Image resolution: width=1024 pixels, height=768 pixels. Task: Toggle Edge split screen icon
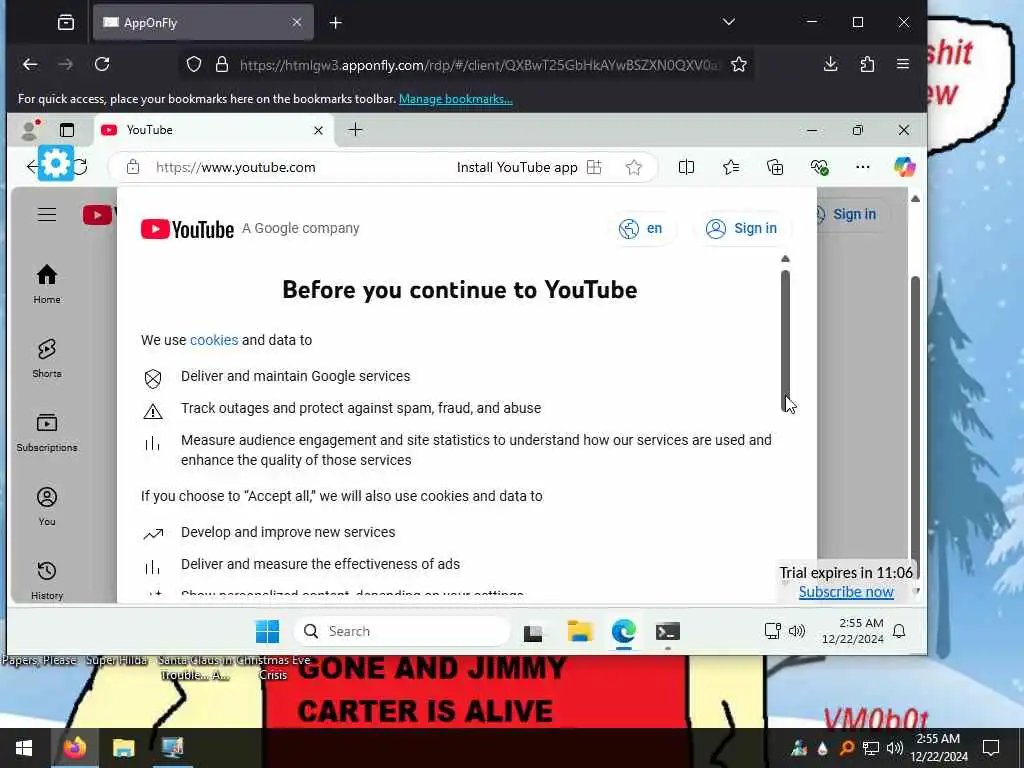click(x=686, y=167)
